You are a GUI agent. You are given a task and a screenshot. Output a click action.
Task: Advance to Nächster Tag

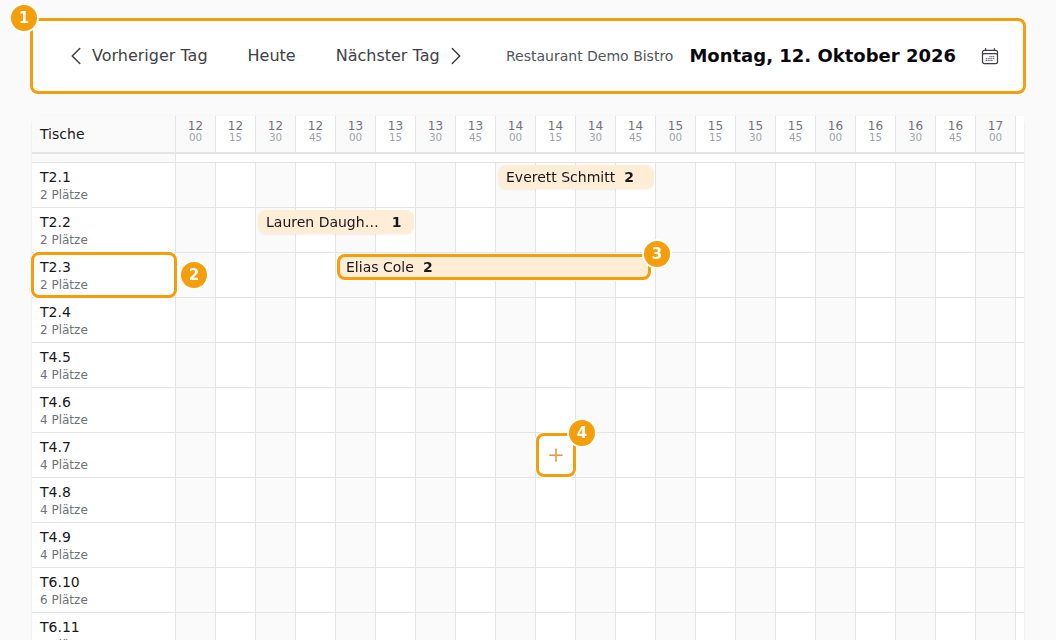tap(399, 56)
